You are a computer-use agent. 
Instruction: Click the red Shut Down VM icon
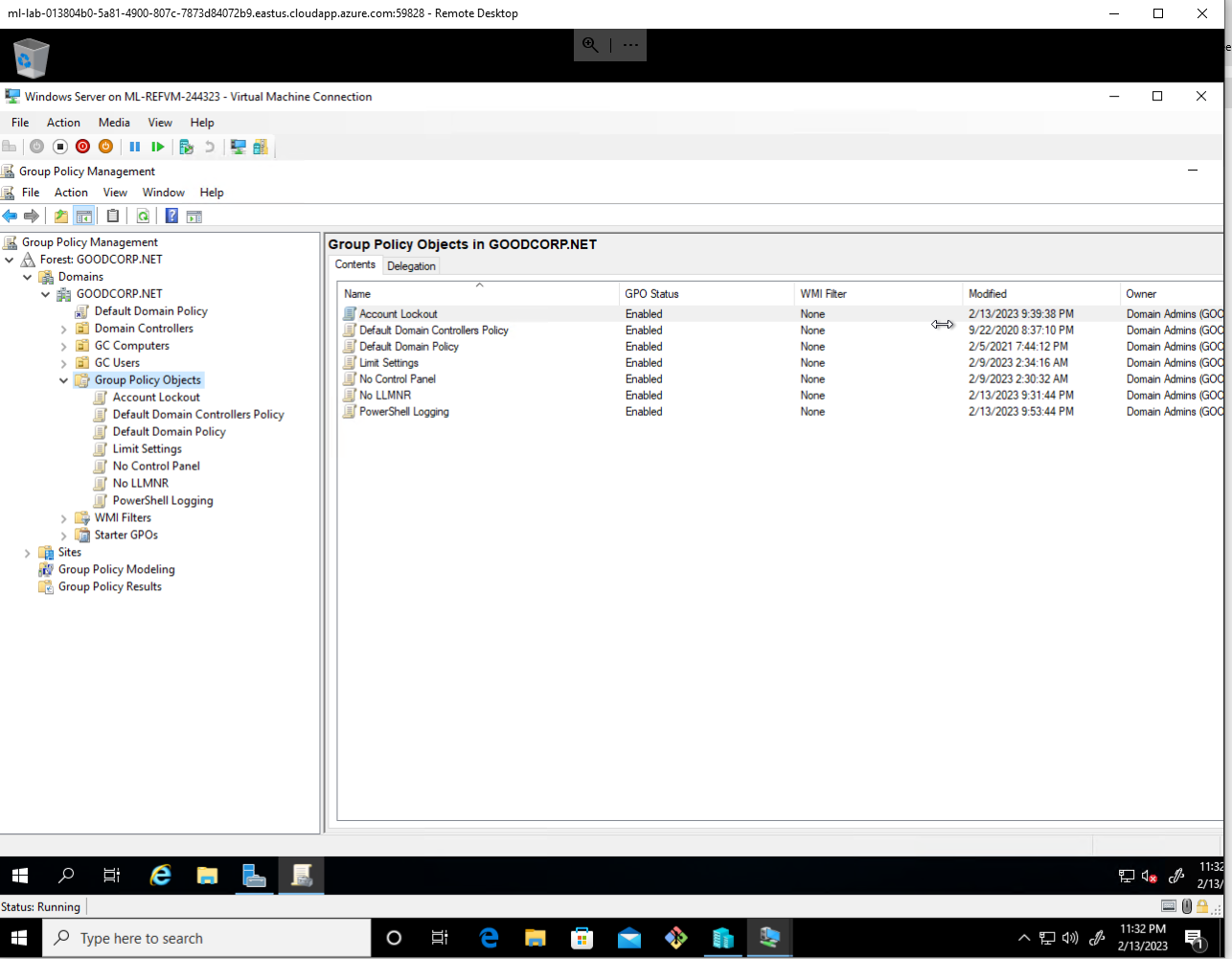tap(82, 147)
